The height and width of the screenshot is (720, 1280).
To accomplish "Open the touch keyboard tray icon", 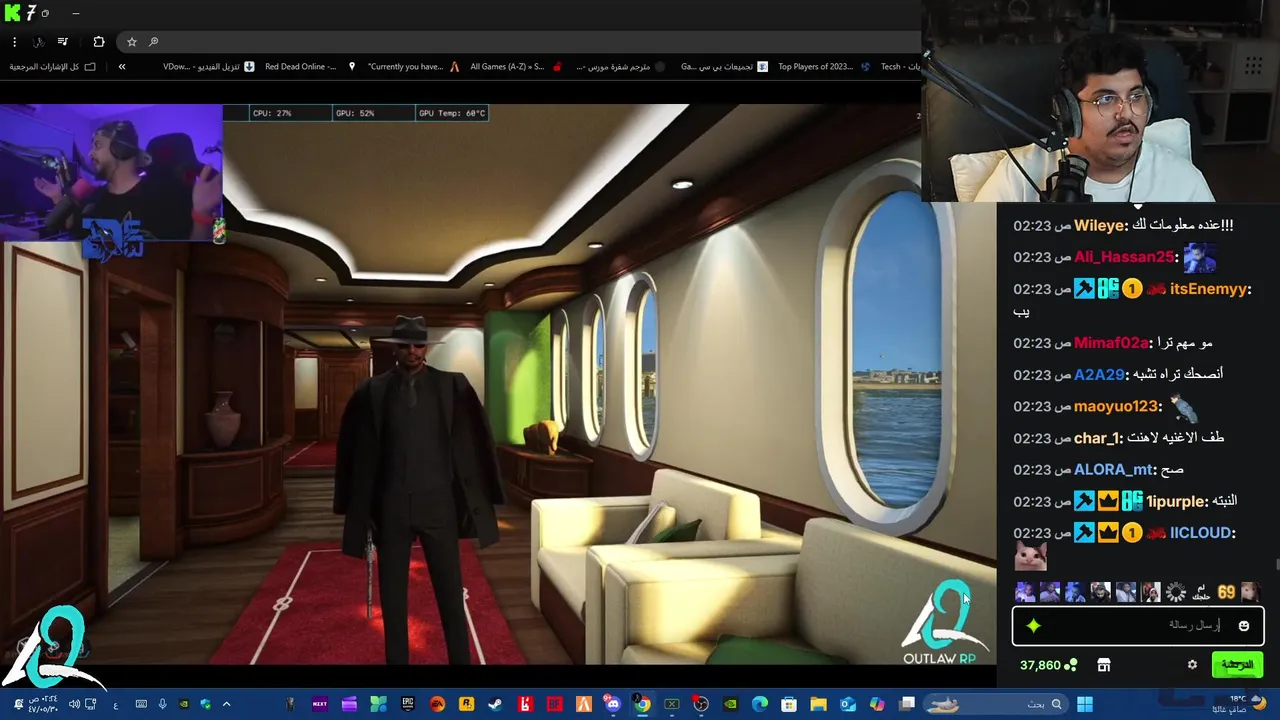I will (x=141, y=704).
